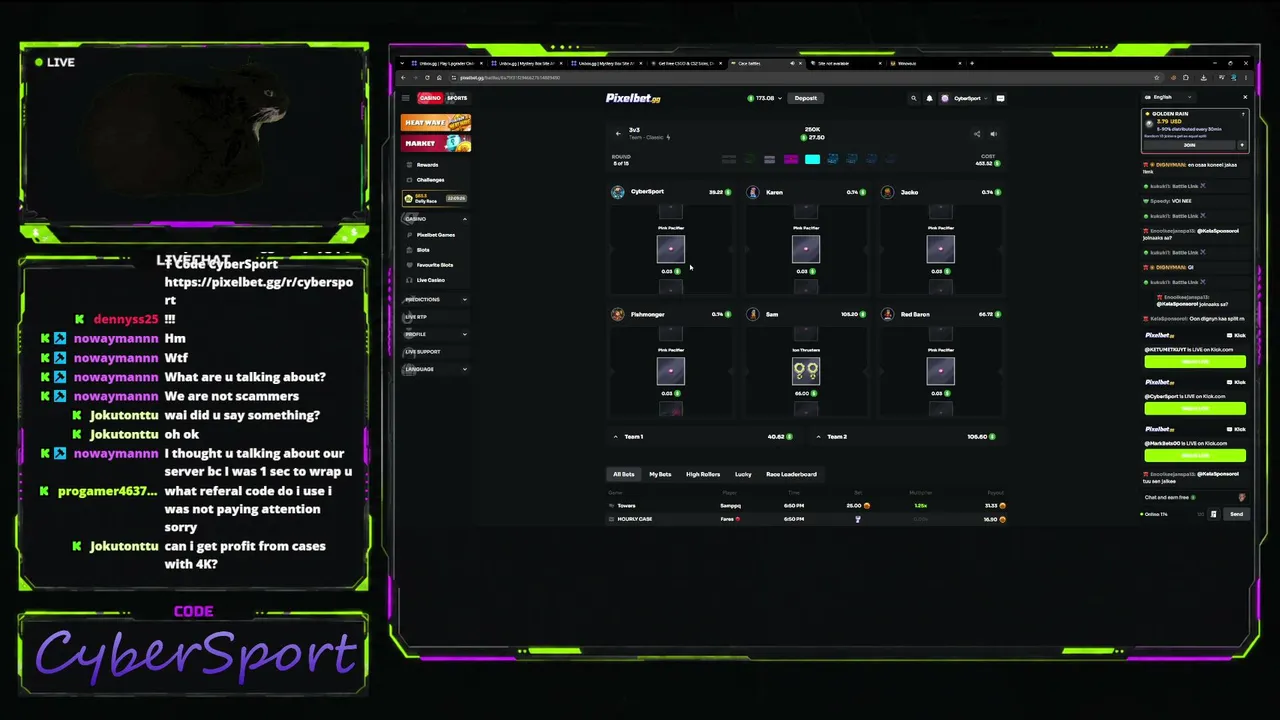Screen dimensions: 1280x720
Task: Open the Daily Race sidebar item
Action: (436, 199)
